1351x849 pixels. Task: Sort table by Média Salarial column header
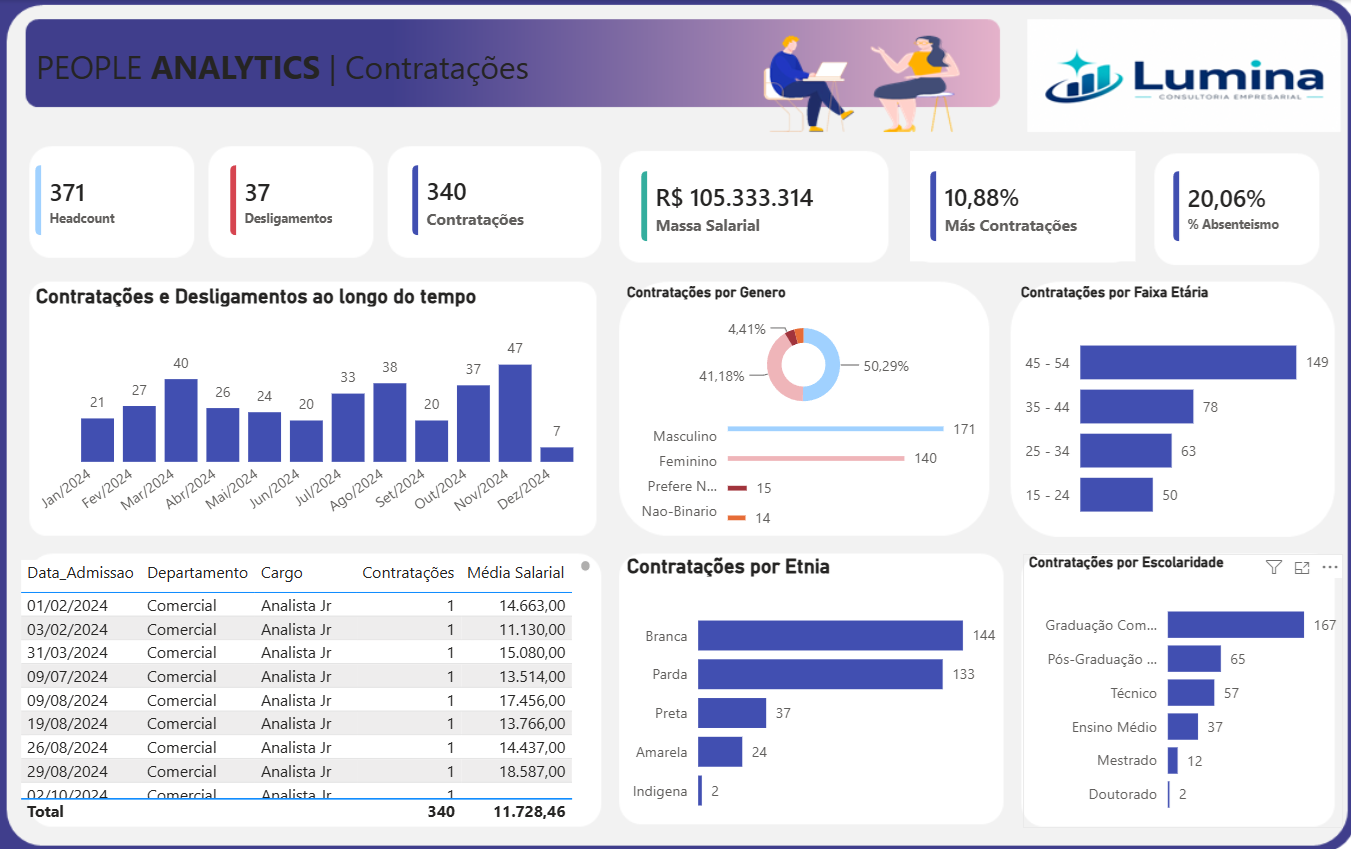click(x=515, y=573)
